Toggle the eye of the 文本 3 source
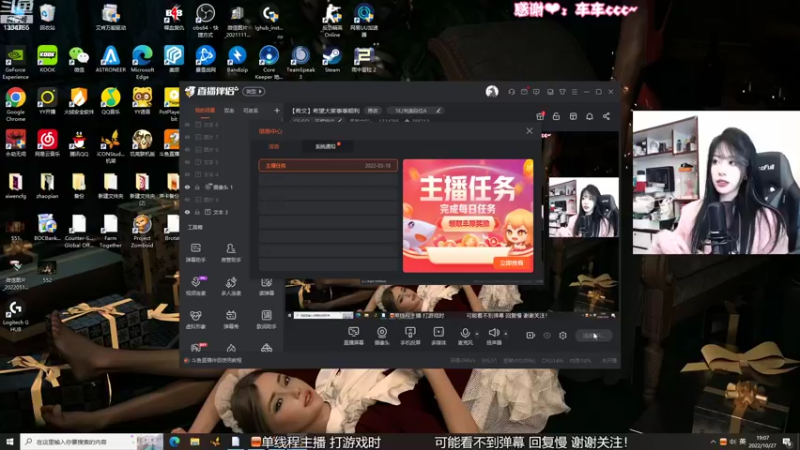This screenshot has width=800, height=450. coord(187,212)
